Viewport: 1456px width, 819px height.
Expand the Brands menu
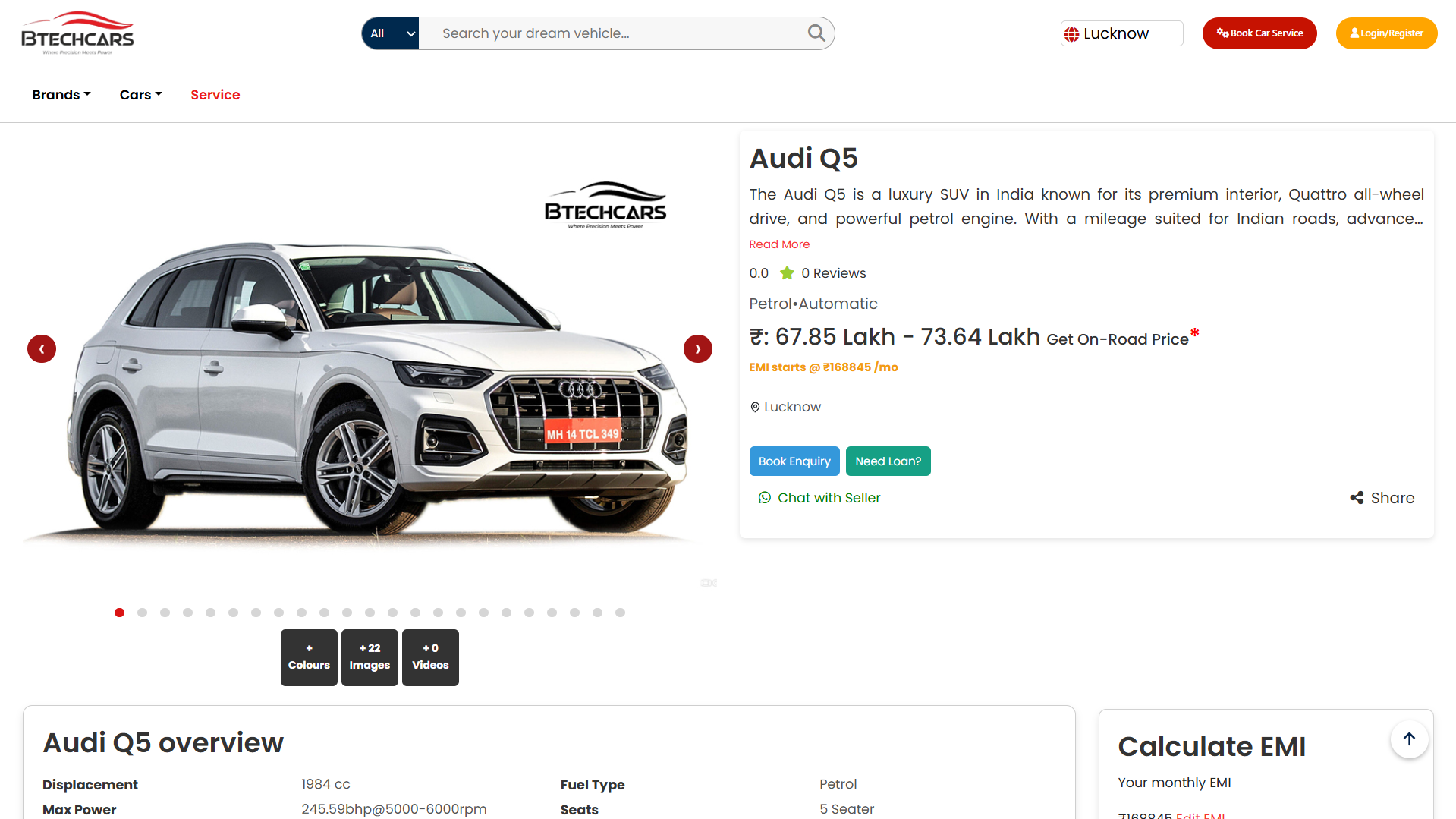coord(61,95)
